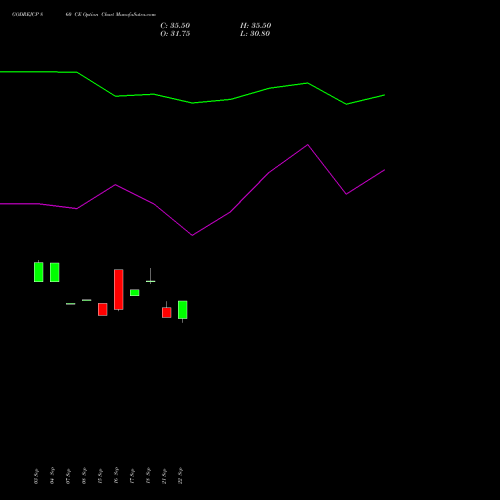Viewport: 500px width, 500px height.
Task: Click the 21 Sep date label
Action: (164, 476)
